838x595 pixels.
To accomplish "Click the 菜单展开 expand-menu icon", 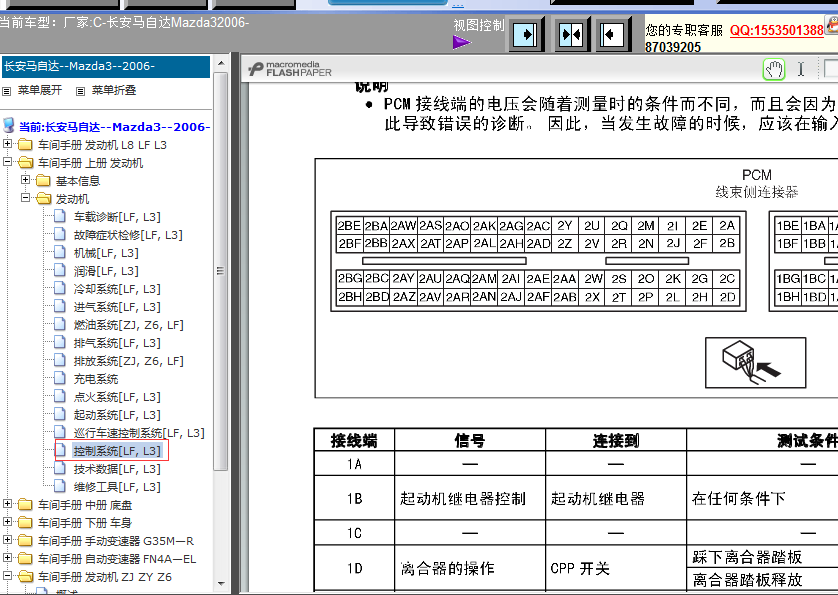I will tap(6, 91).
